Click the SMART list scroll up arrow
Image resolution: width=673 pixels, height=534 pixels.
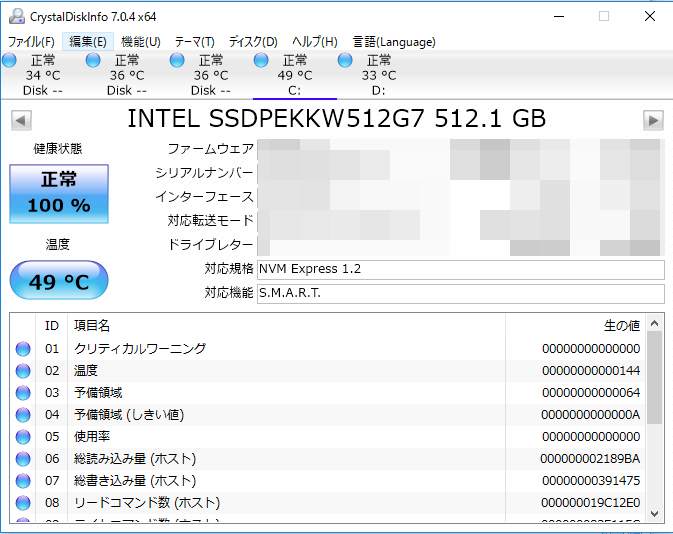tap(654, 323)
